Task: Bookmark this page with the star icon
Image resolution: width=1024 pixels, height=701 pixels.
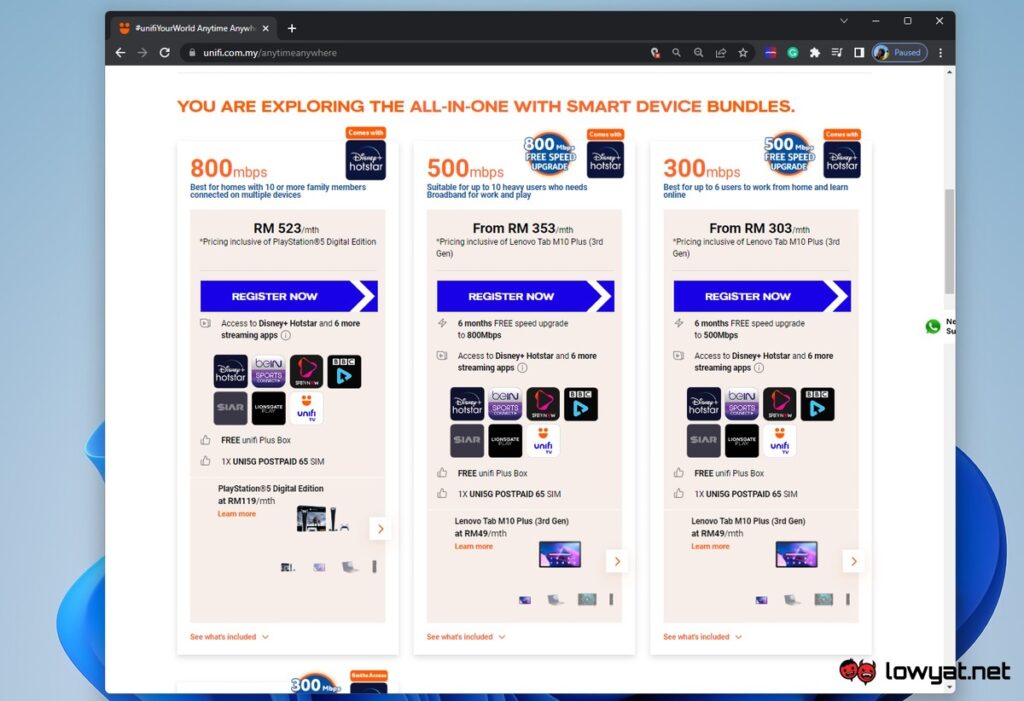Action: (743, 53)
